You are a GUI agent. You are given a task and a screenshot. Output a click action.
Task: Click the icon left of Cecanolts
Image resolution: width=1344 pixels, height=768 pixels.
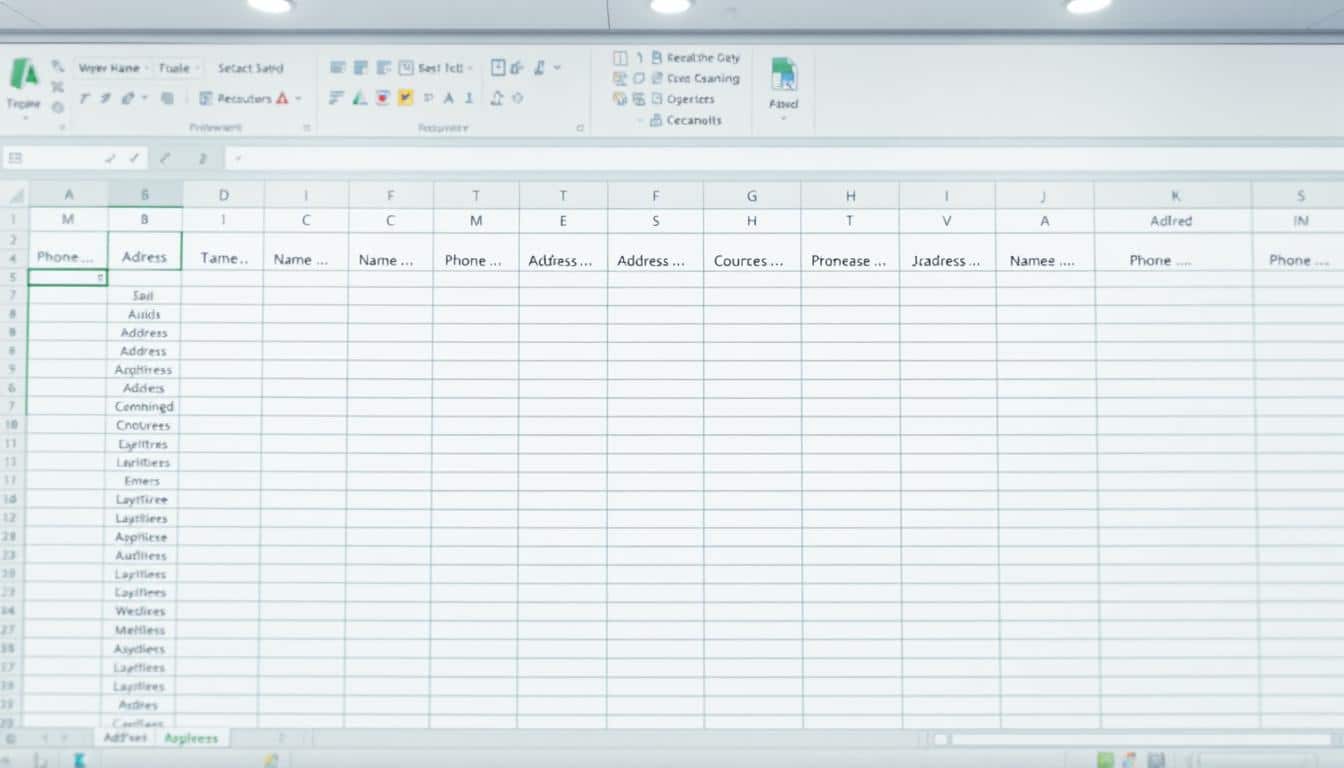(656, 120)
